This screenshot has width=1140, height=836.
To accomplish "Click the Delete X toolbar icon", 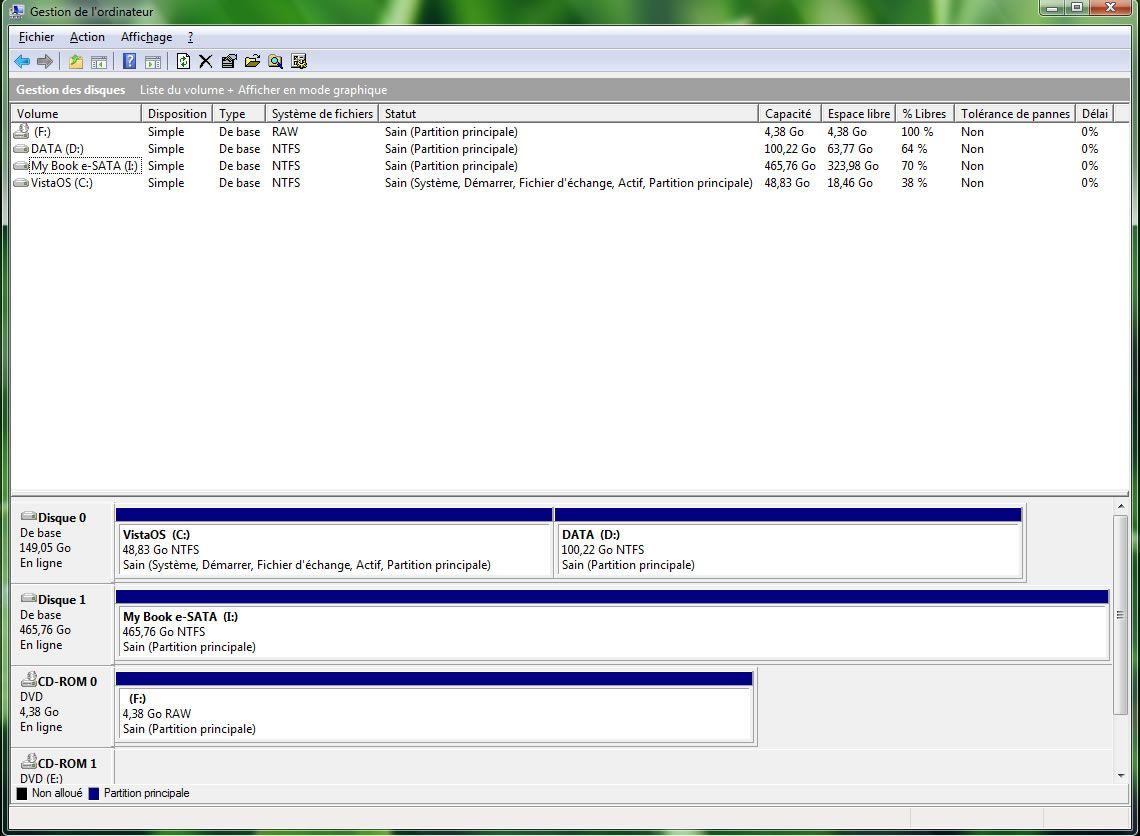I will click(206, 62).
